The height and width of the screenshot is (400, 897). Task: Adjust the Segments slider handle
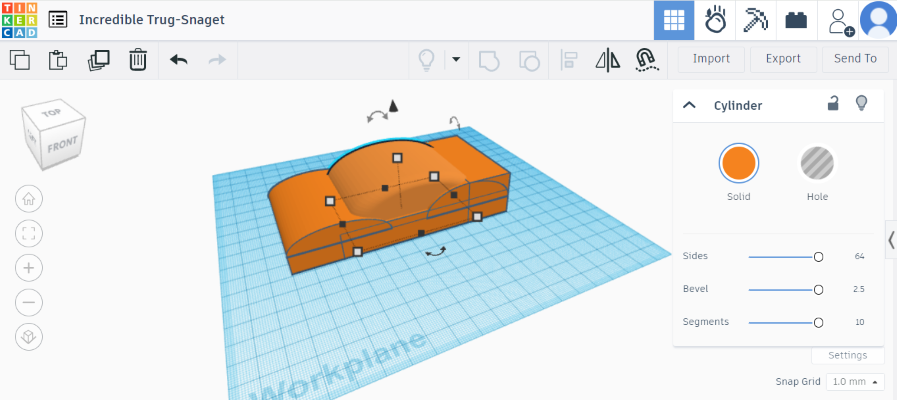(818, 323)
